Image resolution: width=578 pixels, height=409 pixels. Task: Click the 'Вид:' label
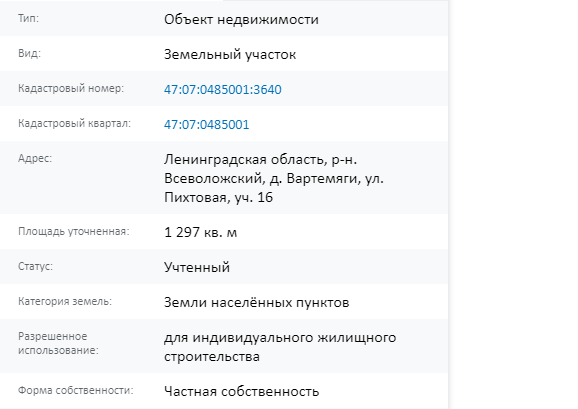[x=29, y=53]
